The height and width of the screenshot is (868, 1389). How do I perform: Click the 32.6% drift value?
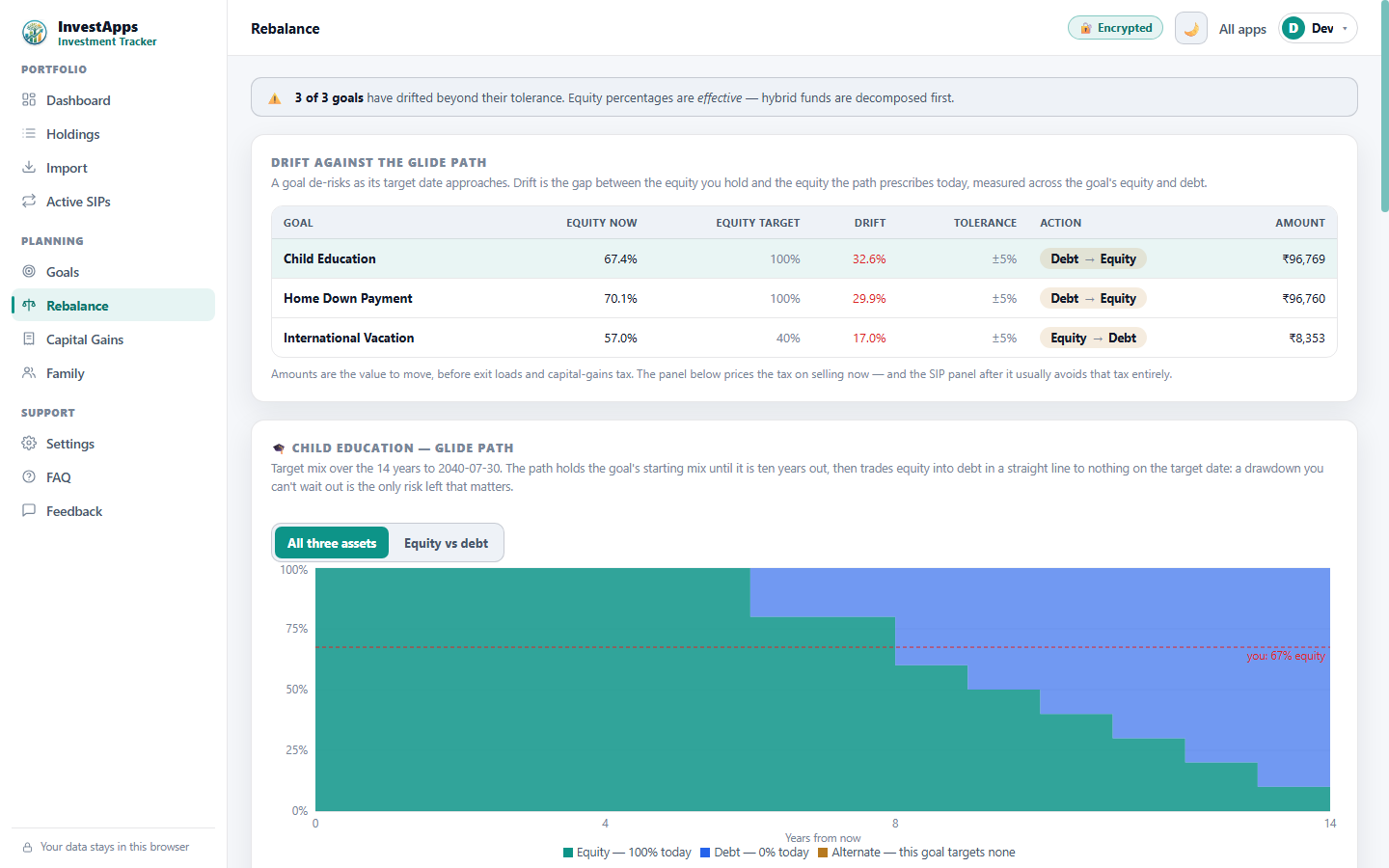point(869,258)
